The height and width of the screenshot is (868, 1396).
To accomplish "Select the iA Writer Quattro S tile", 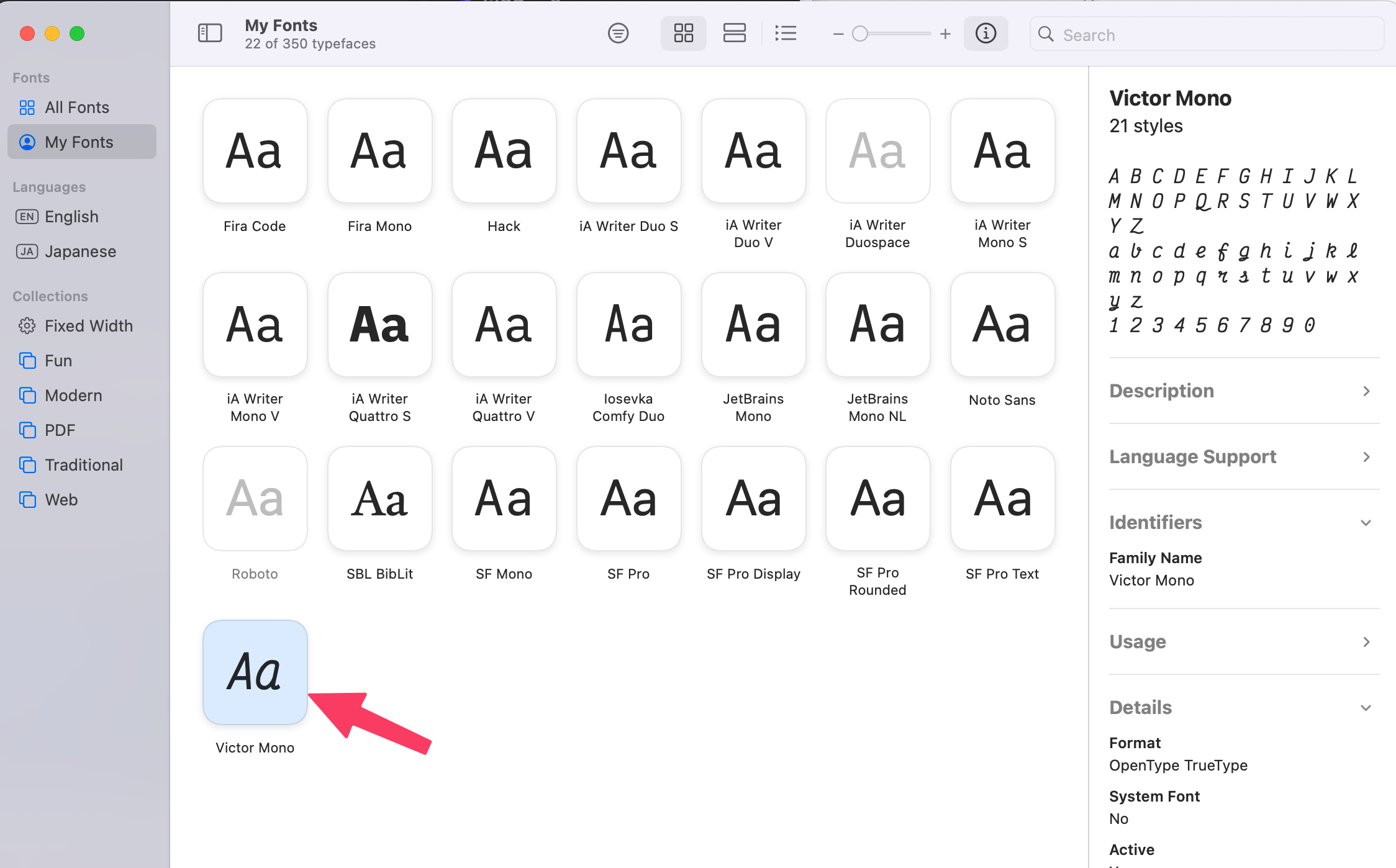I will tap(379, 325).
